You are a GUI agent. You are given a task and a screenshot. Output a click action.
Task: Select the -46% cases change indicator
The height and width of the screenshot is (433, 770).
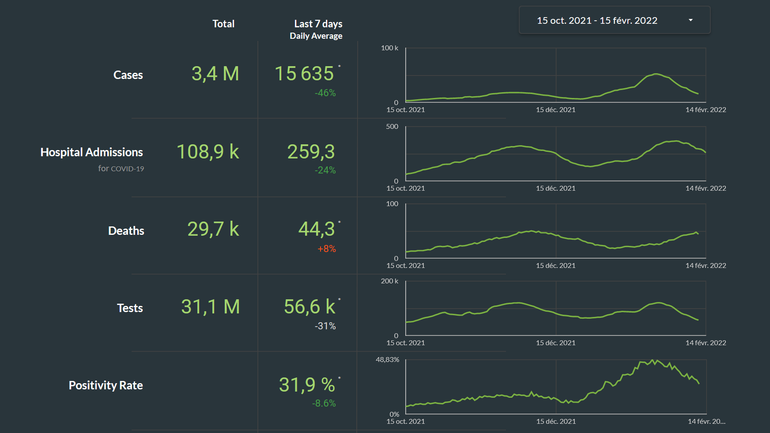323,93
